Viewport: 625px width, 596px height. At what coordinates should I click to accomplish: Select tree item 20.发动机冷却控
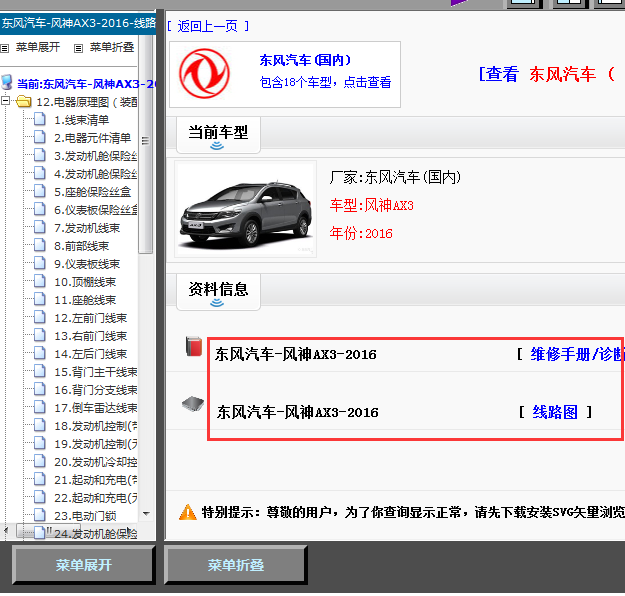(x=96, y=462)
